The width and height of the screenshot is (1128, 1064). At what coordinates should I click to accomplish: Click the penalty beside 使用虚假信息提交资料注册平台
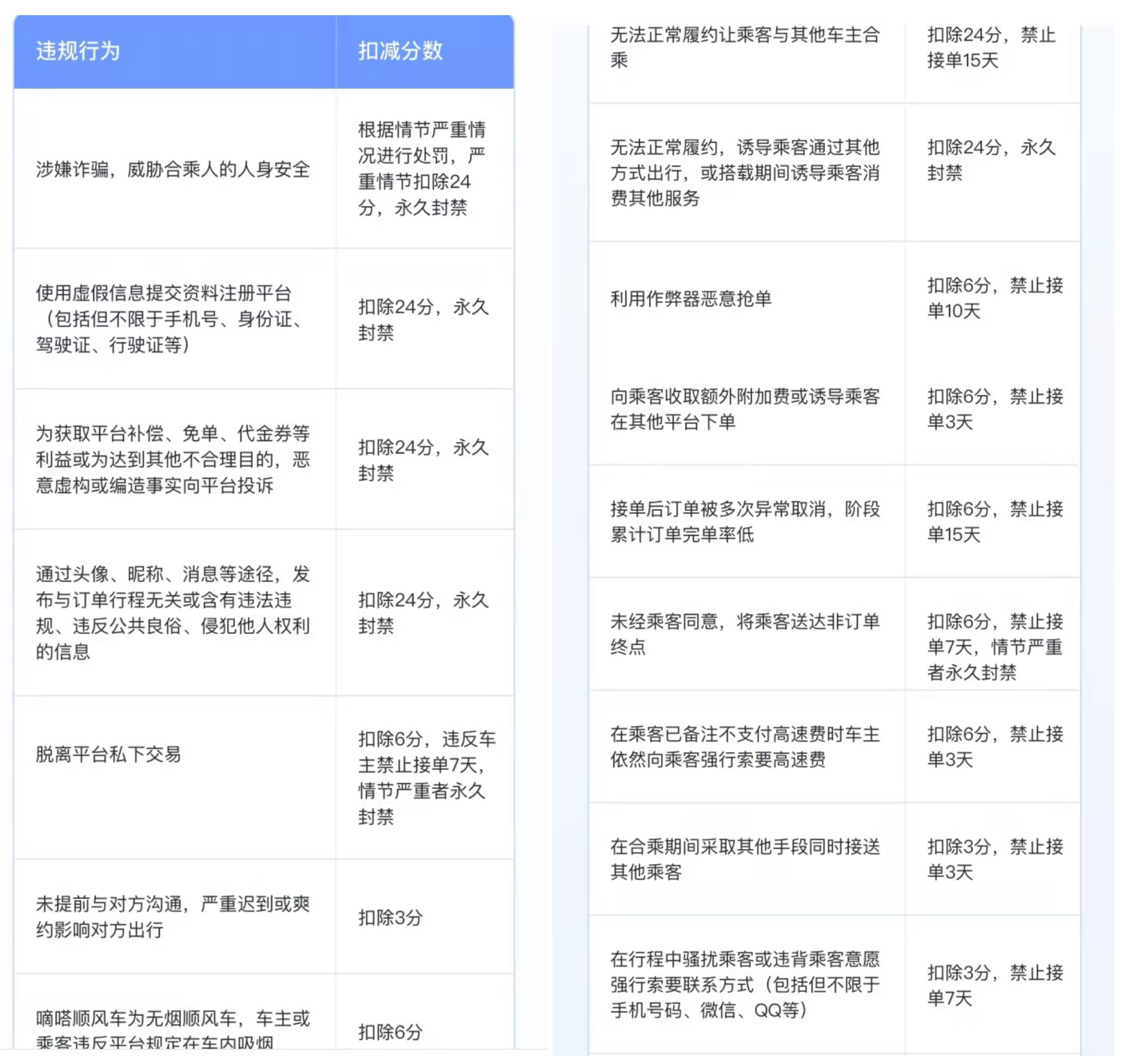pyautogui.click(x=424, y=319)
